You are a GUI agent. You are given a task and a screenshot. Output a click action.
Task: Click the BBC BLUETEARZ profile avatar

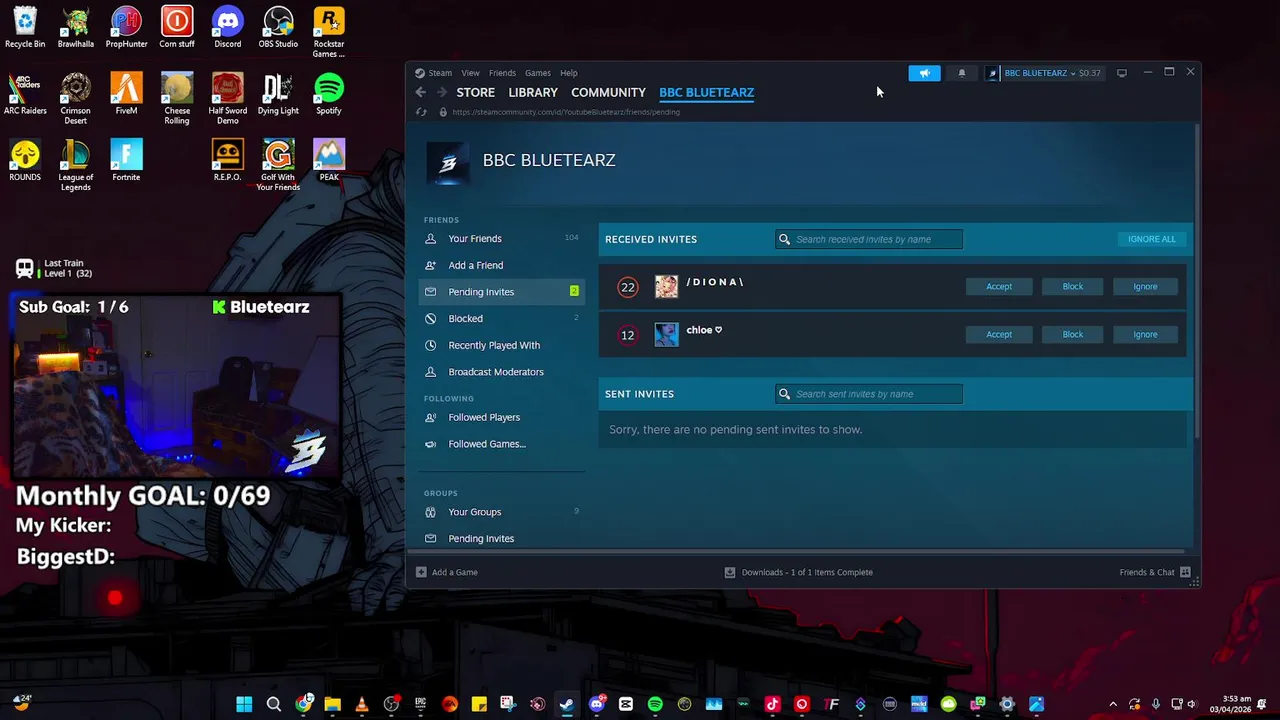[x=447, y=162]
